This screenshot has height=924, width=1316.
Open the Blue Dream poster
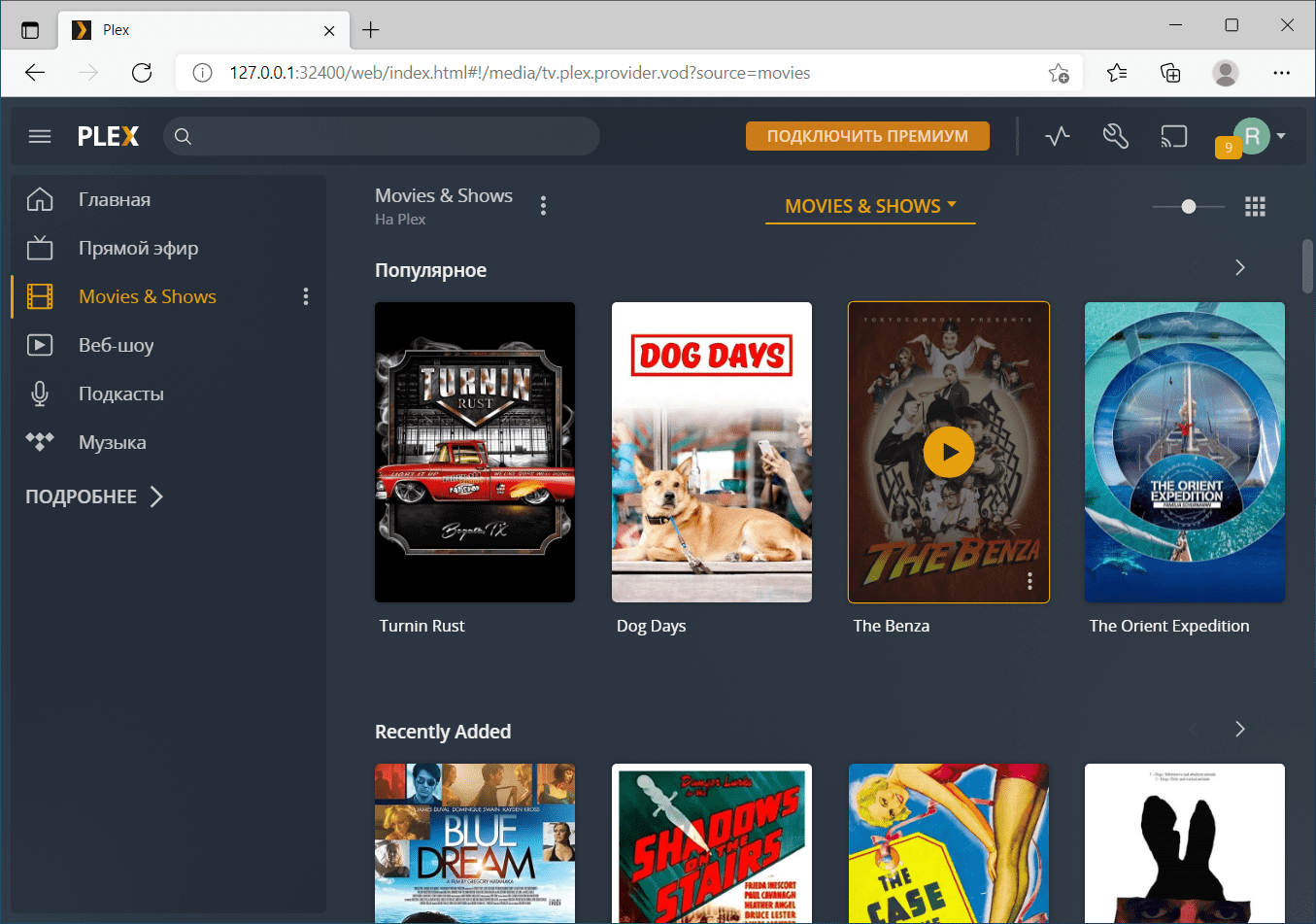[x=475, y=842]
